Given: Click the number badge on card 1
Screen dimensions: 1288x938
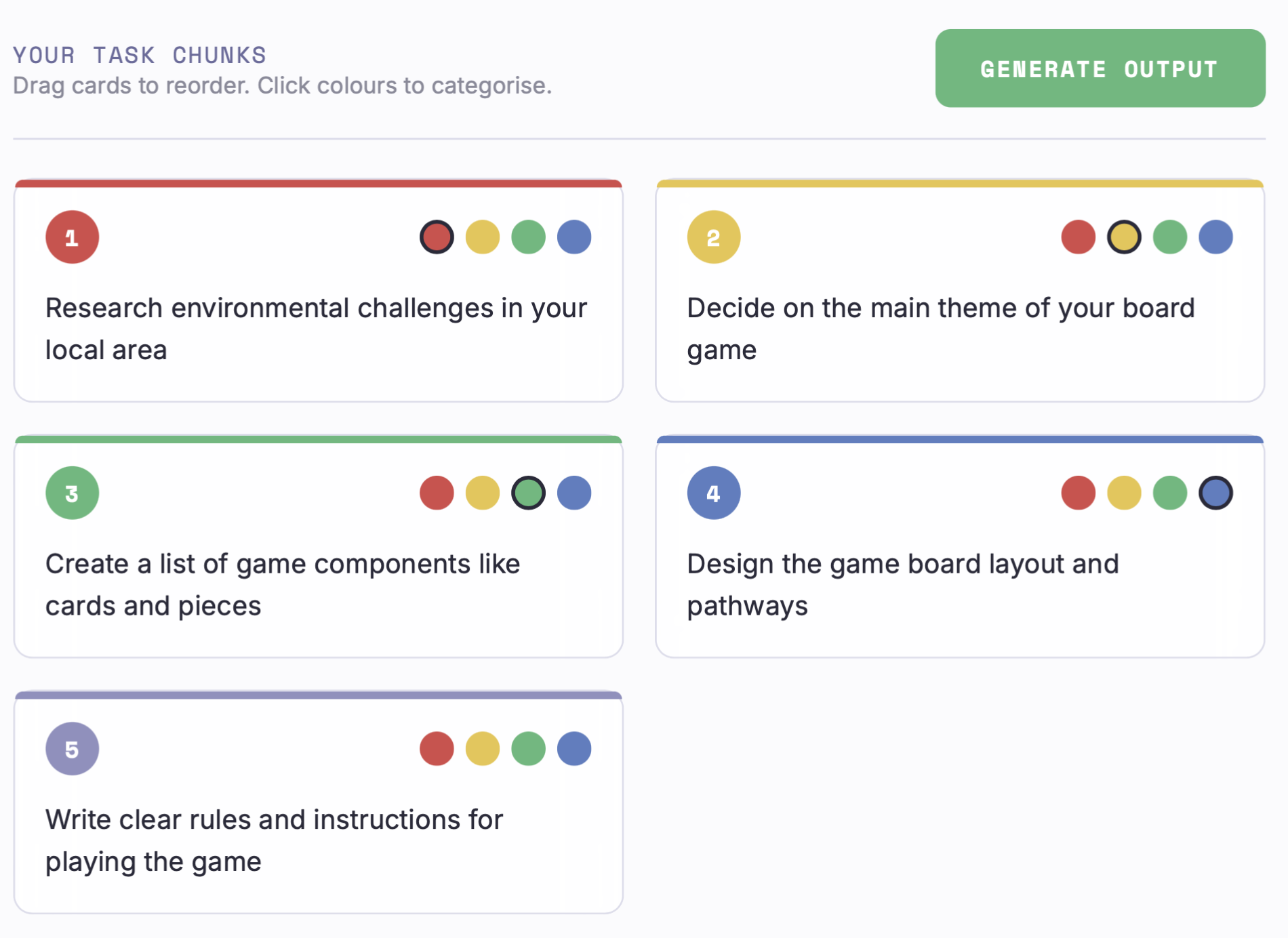Looking at the screenshot, I should tap(72, 237).
